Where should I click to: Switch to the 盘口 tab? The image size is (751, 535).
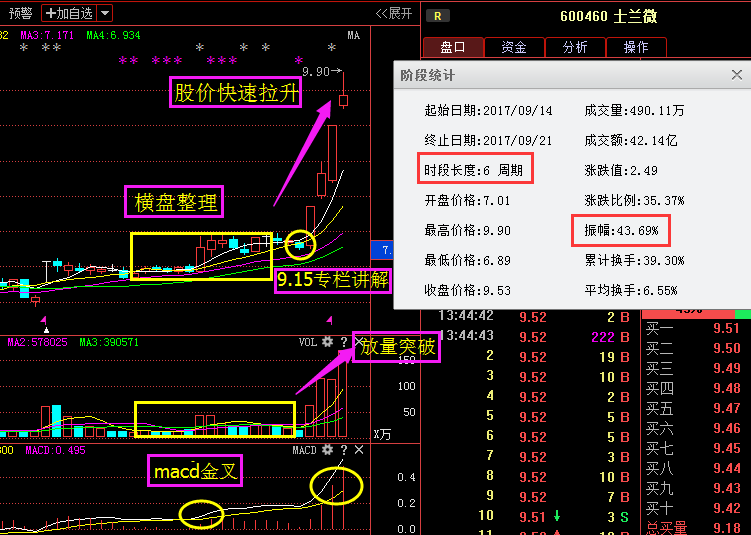point(453,47)
